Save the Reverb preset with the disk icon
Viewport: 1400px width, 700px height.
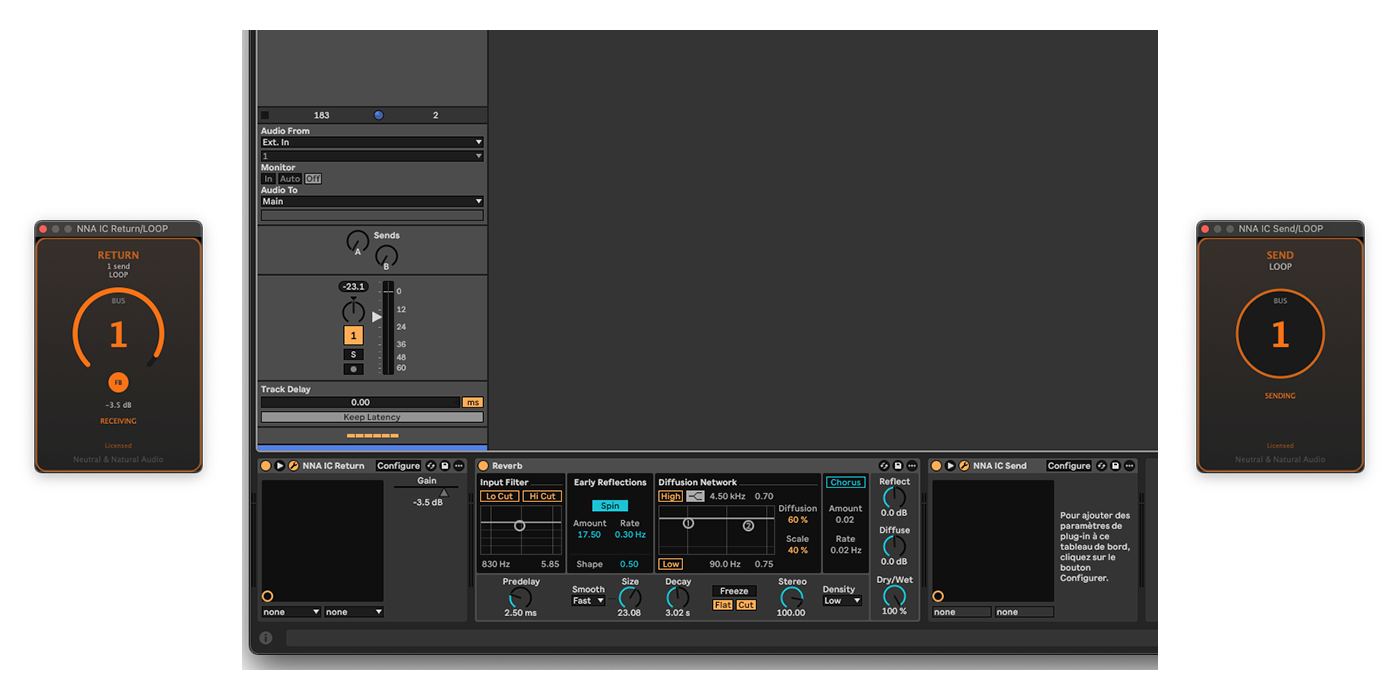[898, 466]
